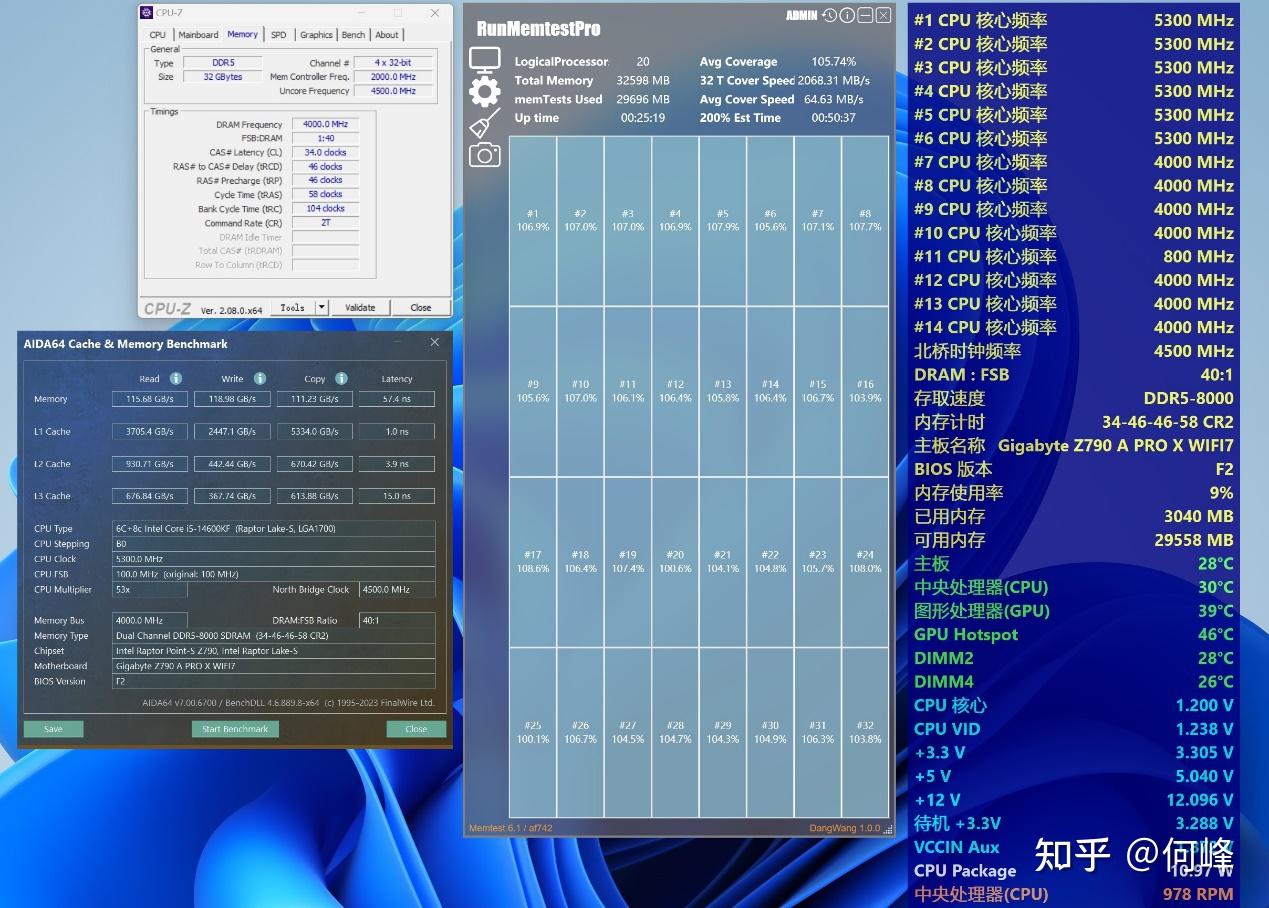Open the monitor icon in RunMemtestPro sidebar

(x=485, y=60)
